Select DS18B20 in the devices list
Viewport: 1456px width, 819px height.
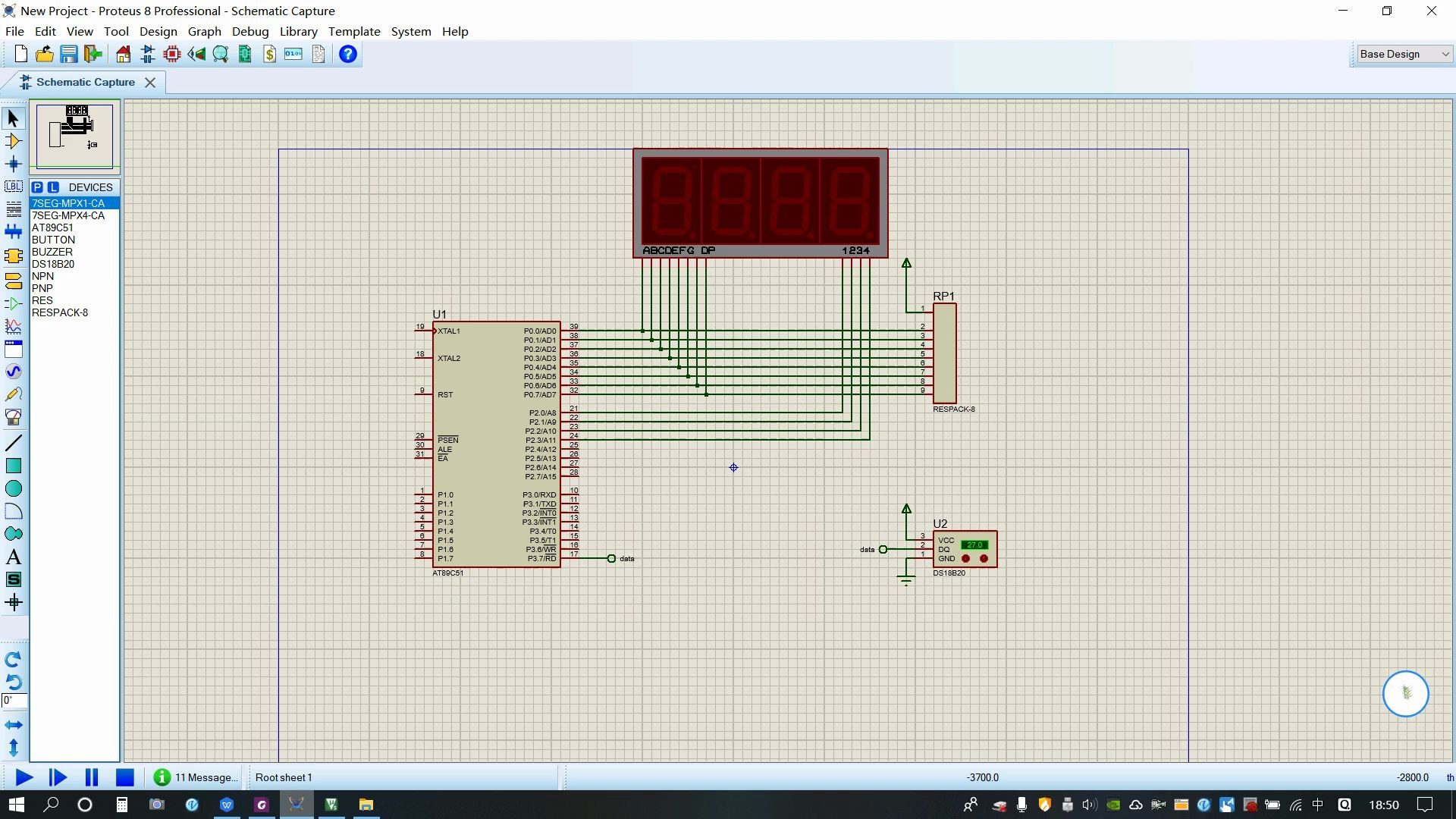pyautogui.click(x=53, y=264)
